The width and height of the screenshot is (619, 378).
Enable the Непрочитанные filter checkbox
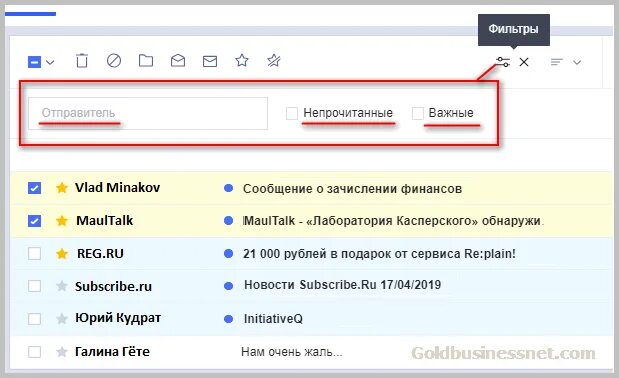[292, 113]
